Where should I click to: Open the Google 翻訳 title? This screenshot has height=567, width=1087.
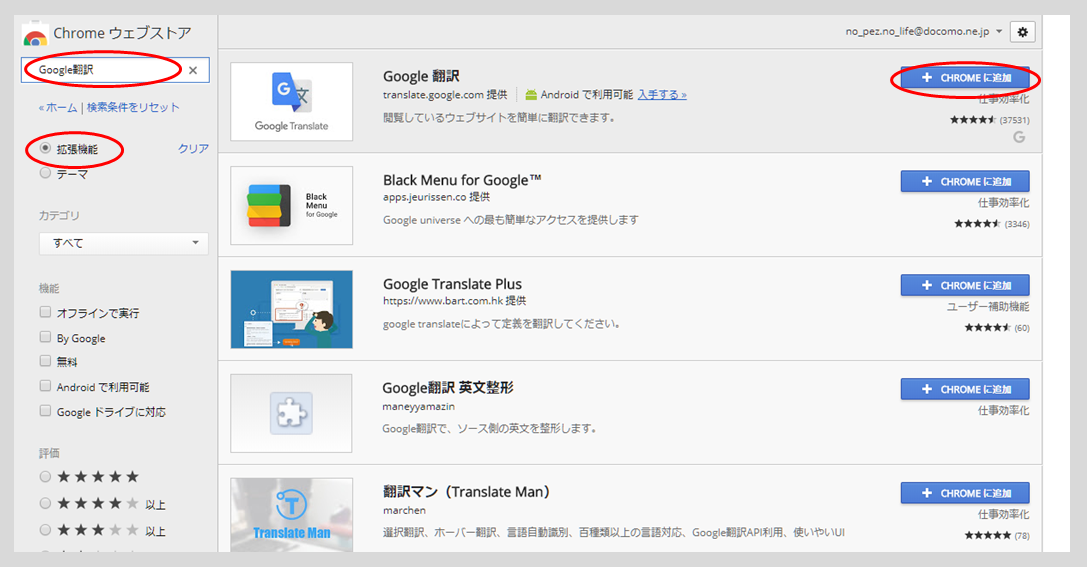[421, 76]
